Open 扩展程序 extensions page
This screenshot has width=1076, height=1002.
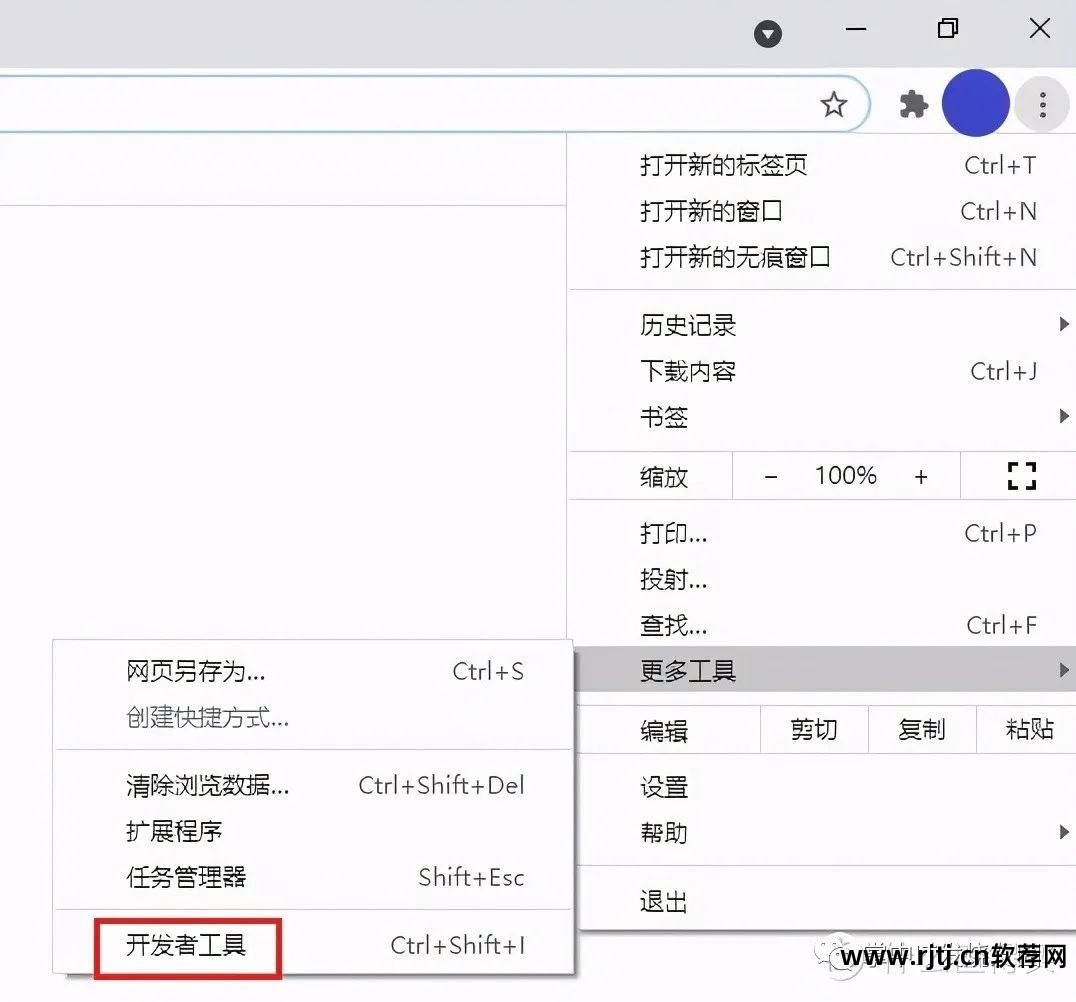[314, 831]
